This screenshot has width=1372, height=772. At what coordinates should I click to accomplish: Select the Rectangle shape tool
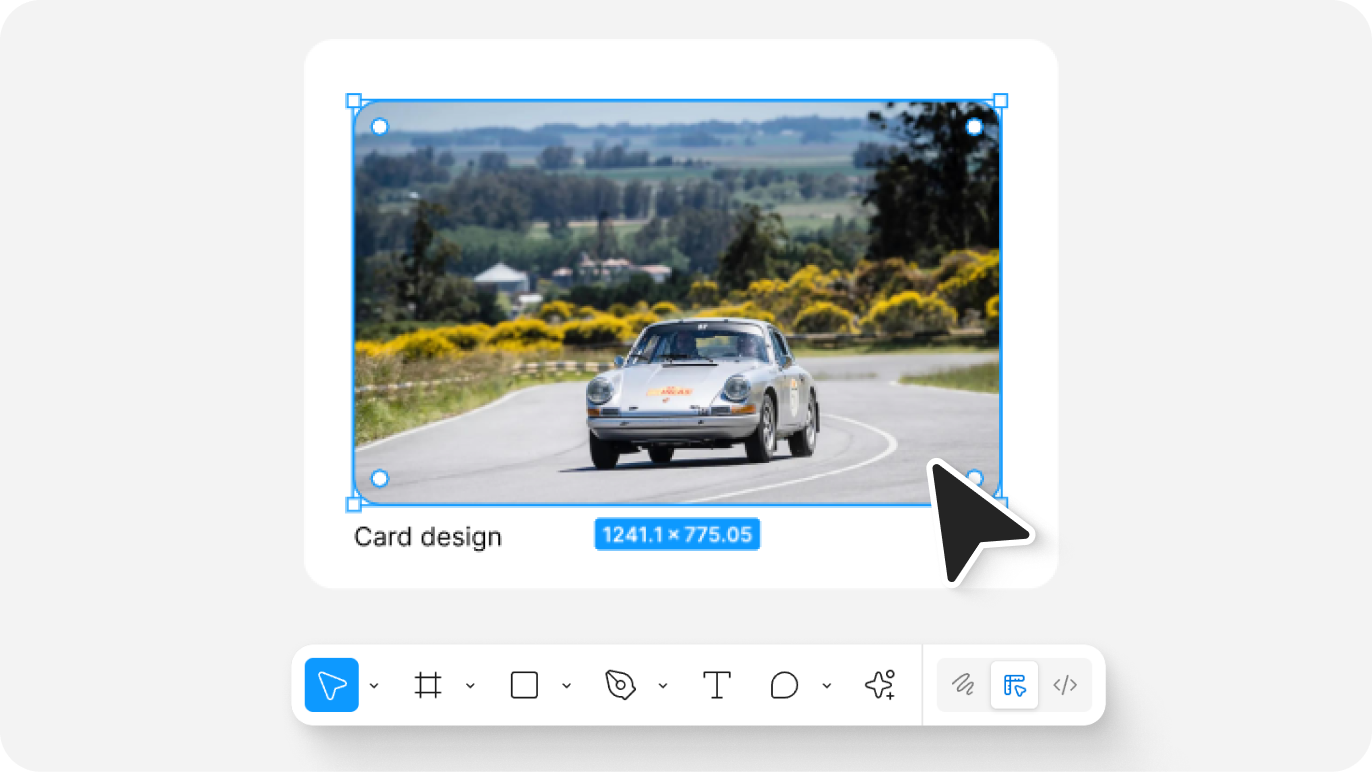click(524, 685)
